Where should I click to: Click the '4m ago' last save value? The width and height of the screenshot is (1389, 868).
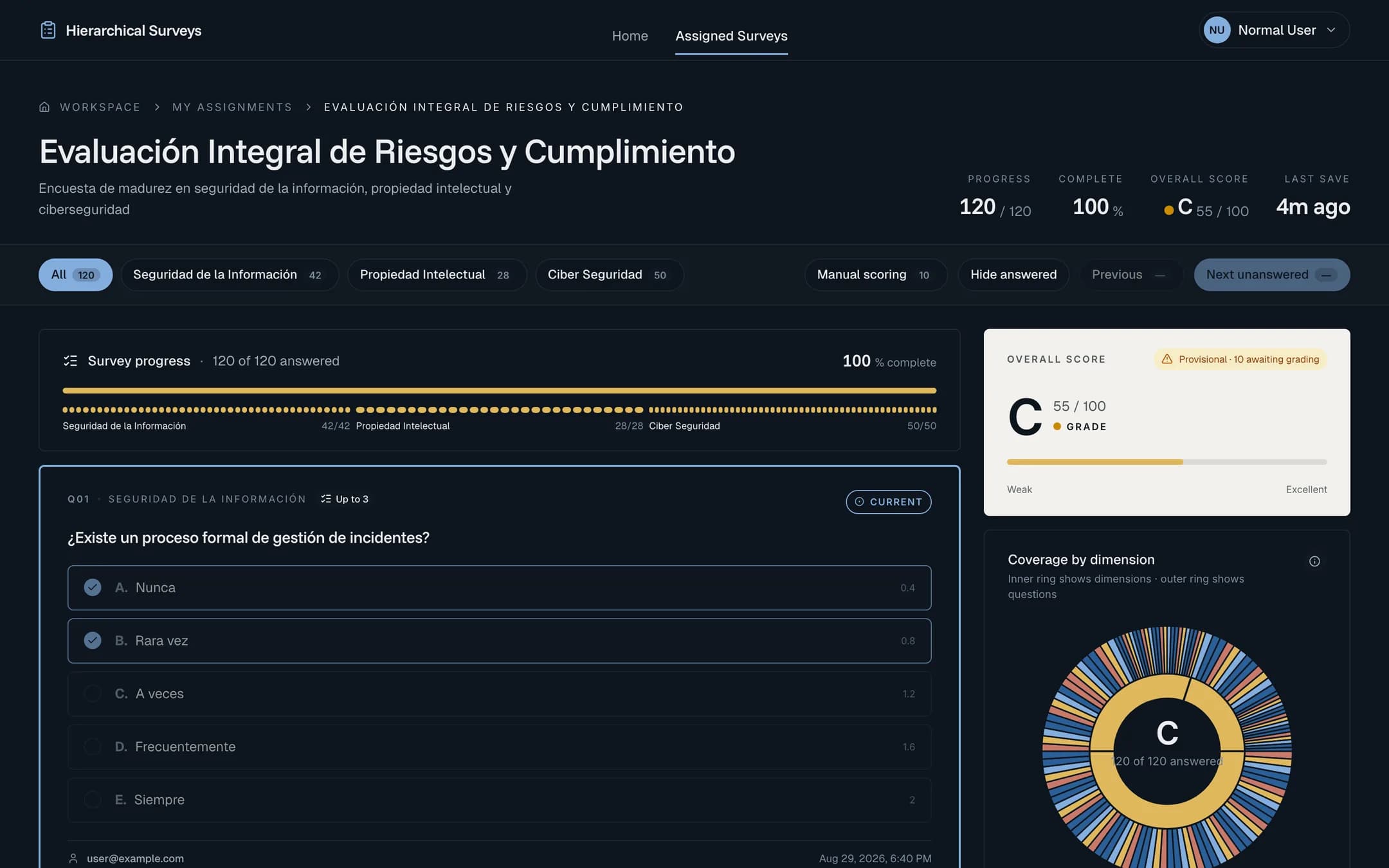coord(1312,207)
